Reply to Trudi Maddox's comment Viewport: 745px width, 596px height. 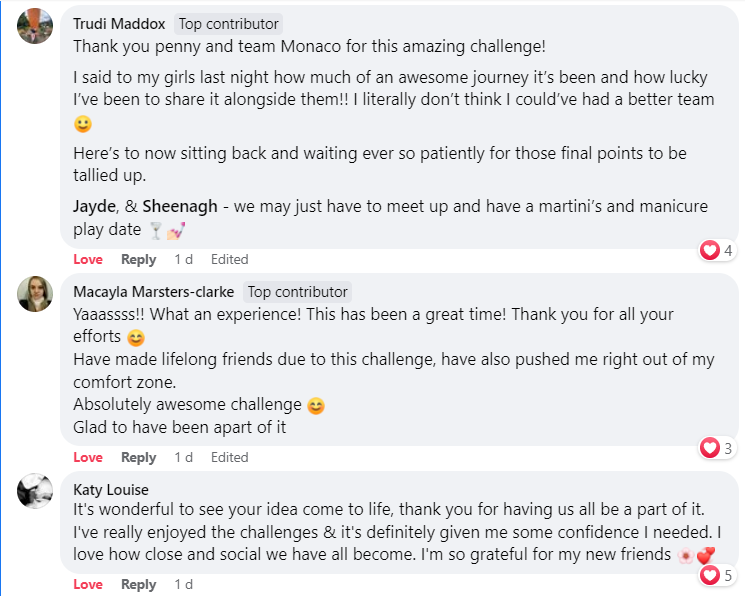click(x=138, y=259)
